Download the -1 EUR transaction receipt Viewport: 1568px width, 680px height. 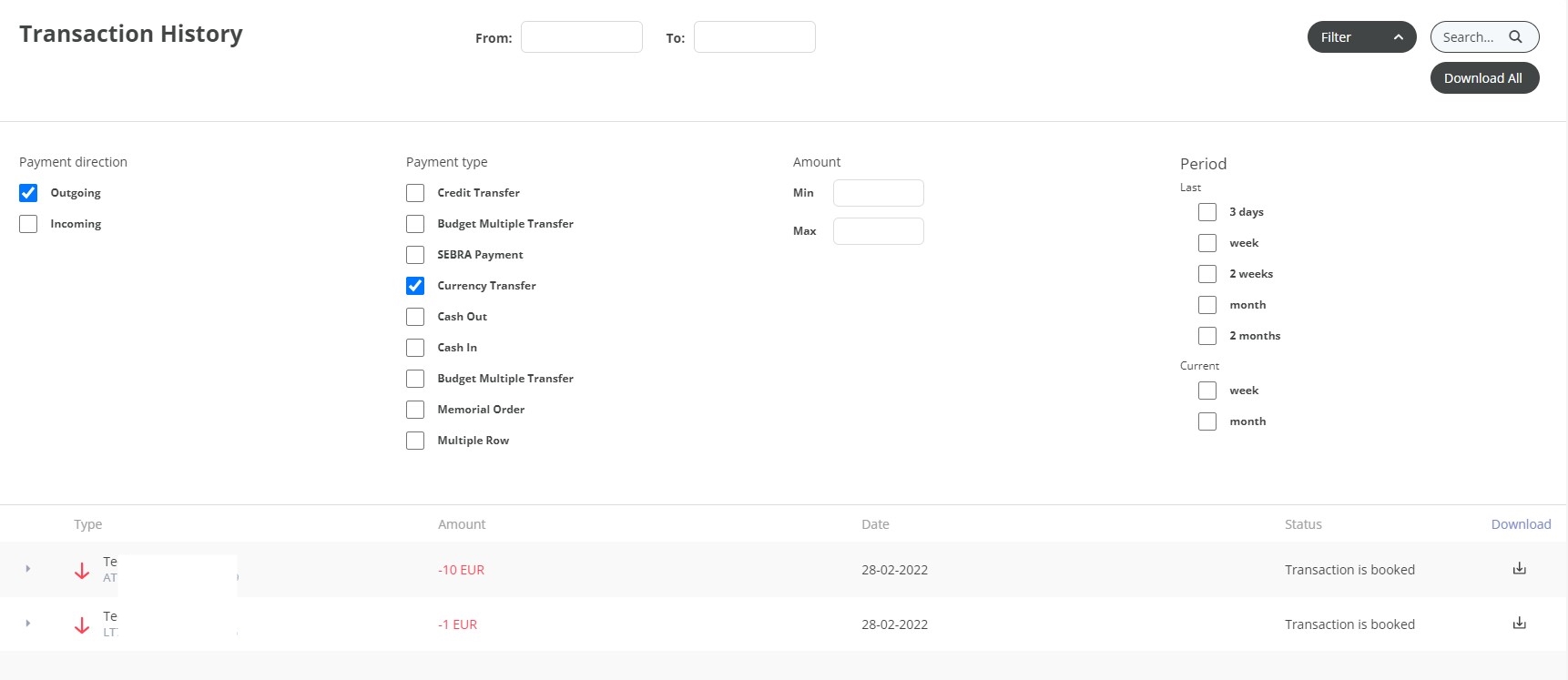point(1519,624)
